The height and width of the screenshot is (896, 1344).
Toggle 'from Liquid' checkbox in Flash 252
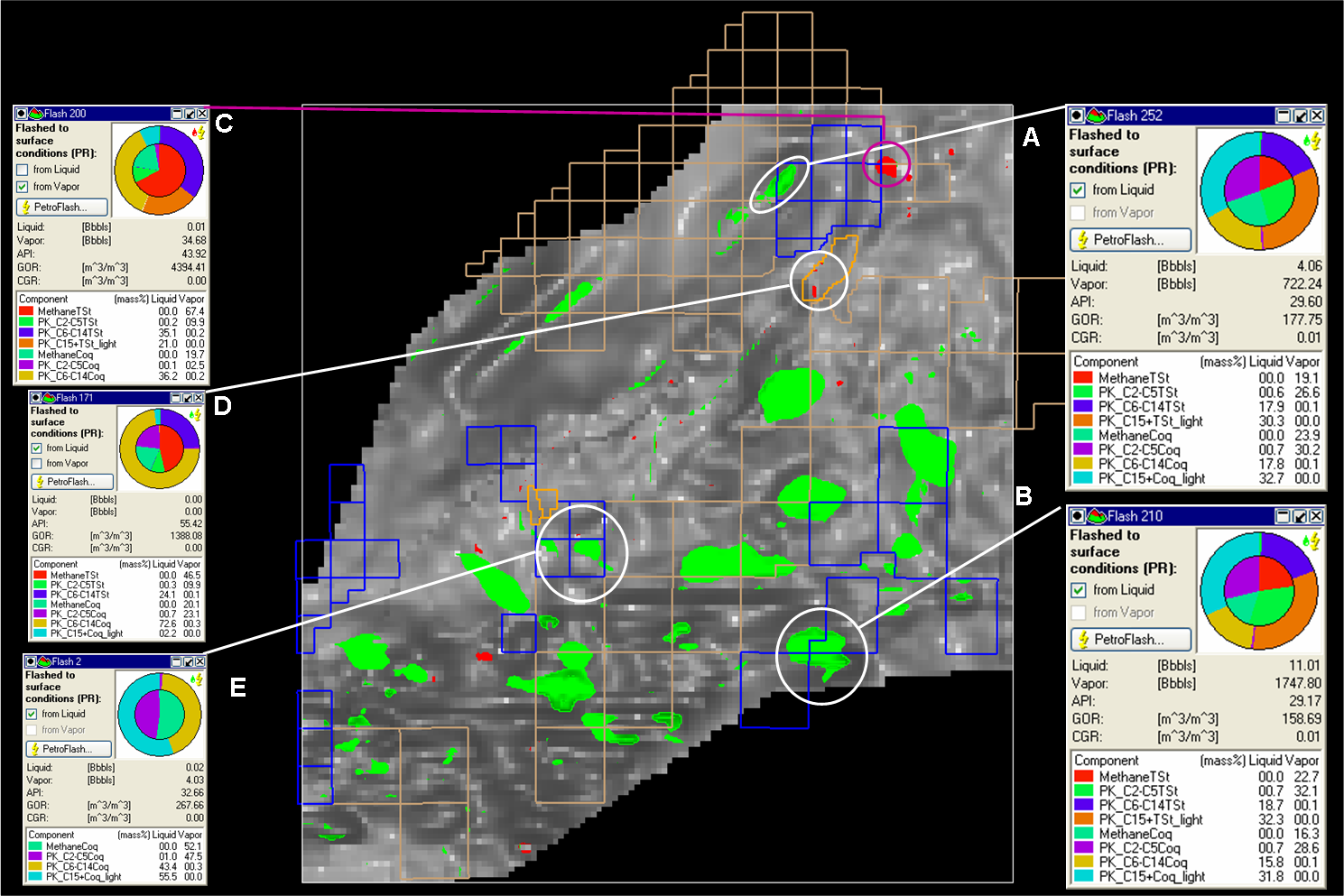(x=1078, y=190)
